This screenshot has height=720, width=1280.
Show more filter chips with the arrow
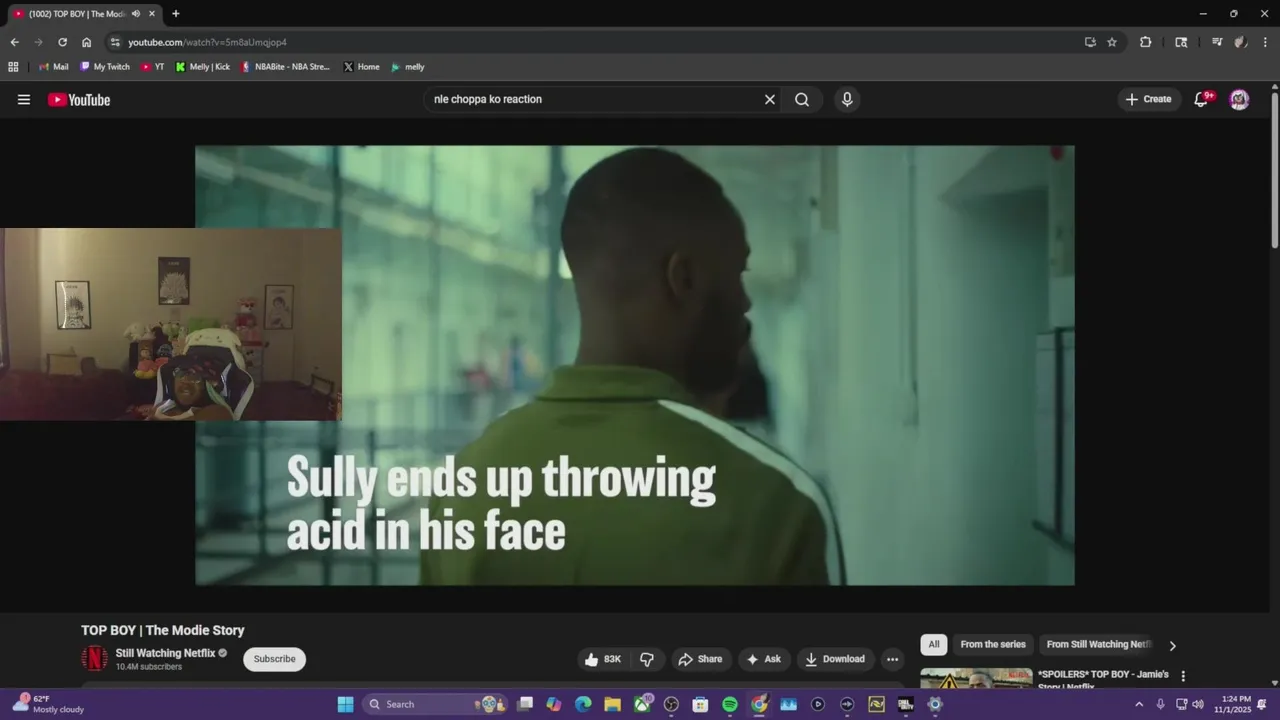coord(1172,646)
